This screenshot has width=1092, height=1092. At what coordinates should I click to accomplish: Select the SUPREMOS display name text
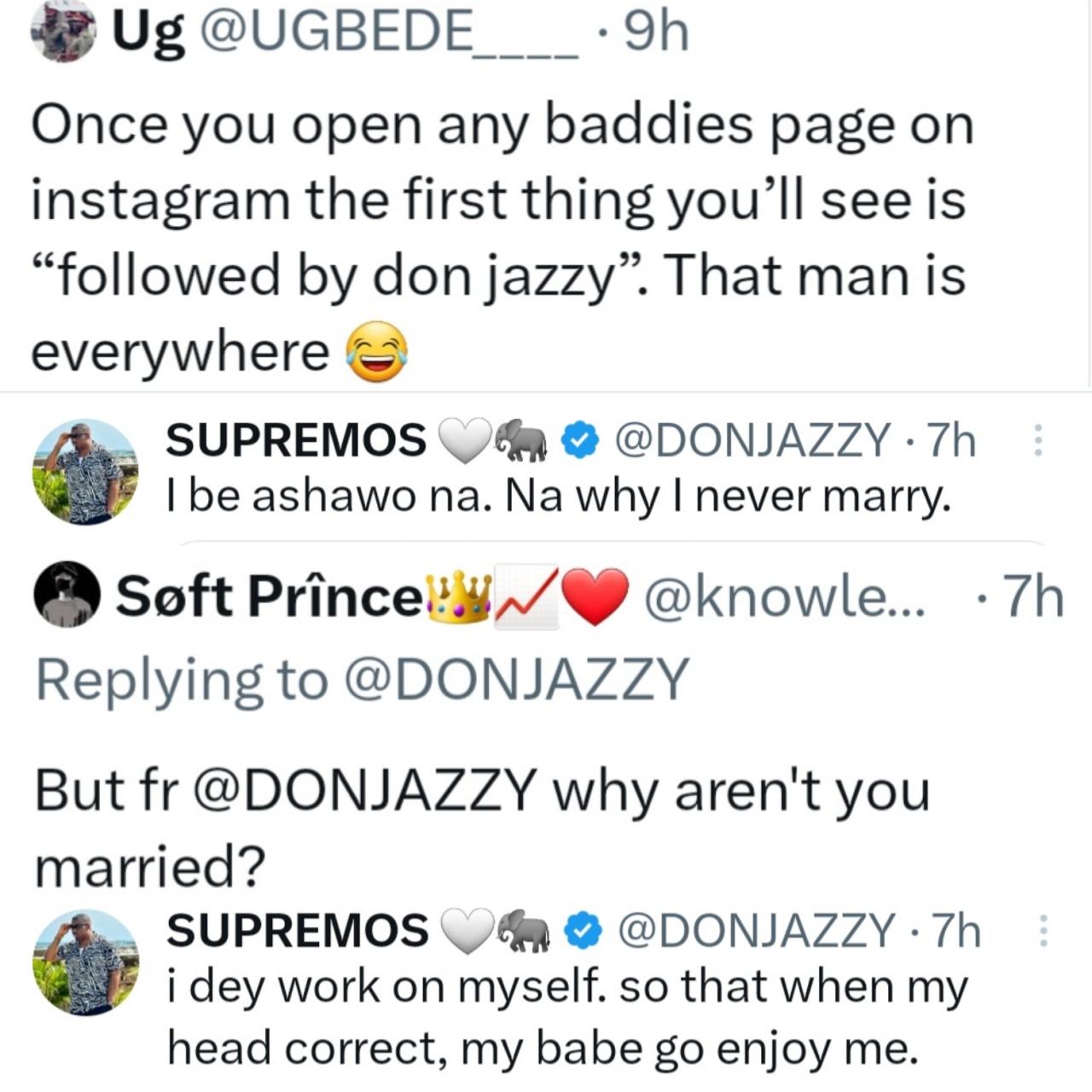(294, 438)
